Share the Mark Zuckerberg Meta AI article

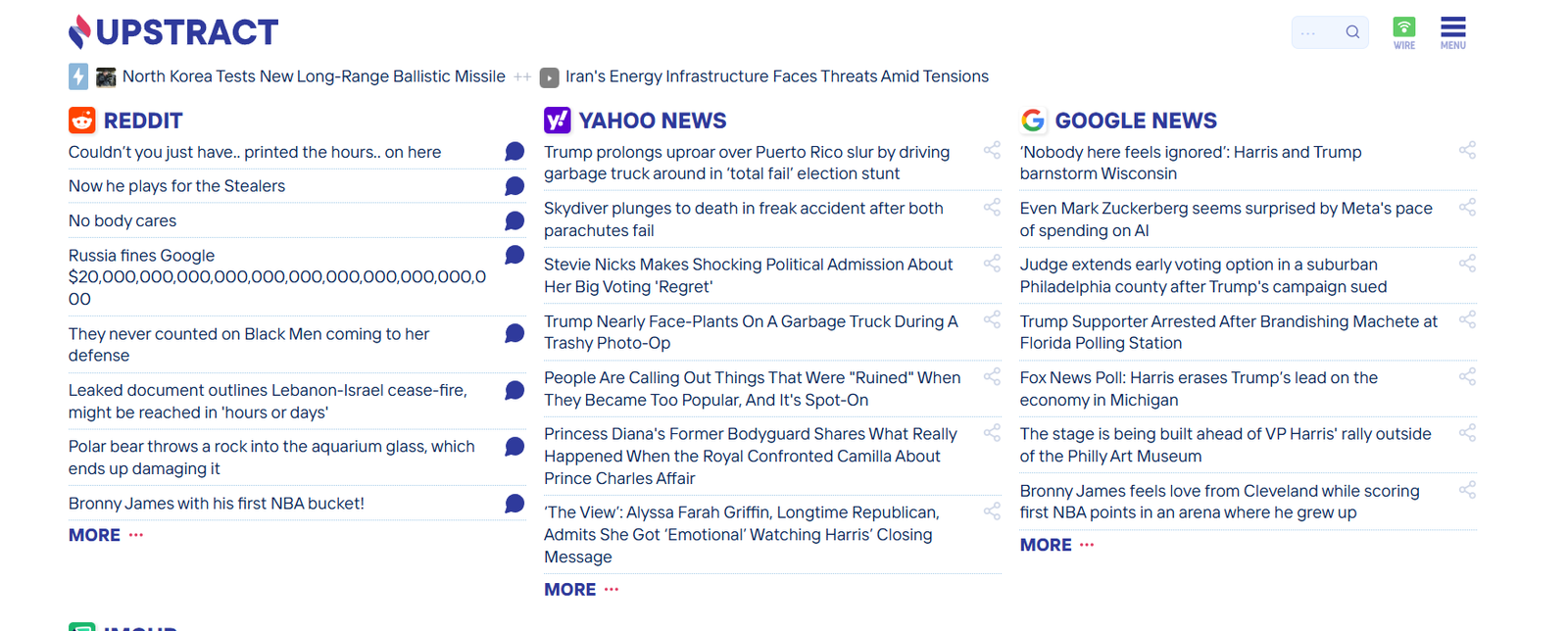[x=1467, y=208]
